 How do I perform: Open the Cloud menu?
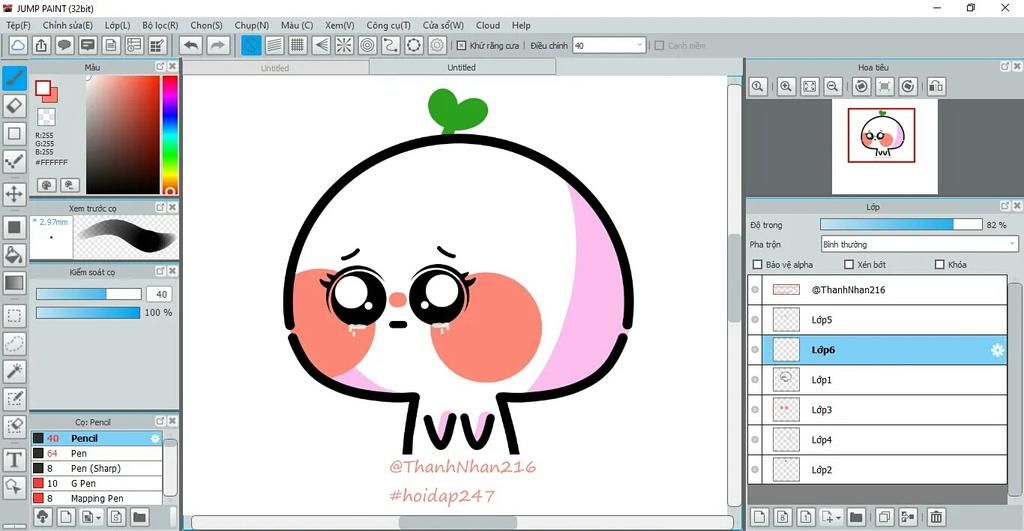click(x=488, y=25)
